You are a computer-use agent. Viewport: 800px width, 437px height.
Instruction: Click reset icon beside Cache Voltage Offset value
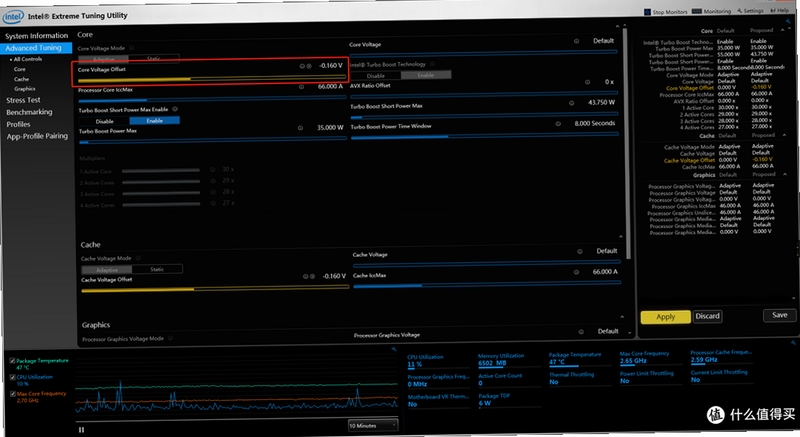point(313,276)
